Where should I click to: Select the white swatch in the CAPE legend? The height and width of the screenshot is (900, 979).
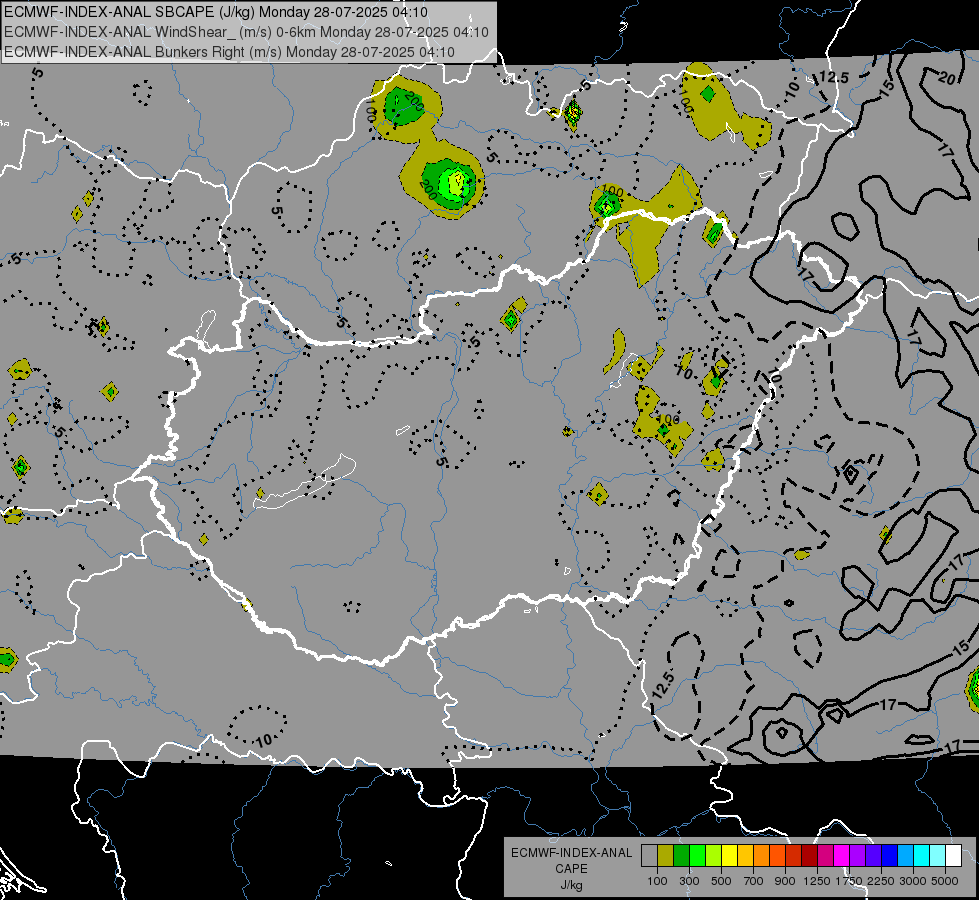[954, 856]
